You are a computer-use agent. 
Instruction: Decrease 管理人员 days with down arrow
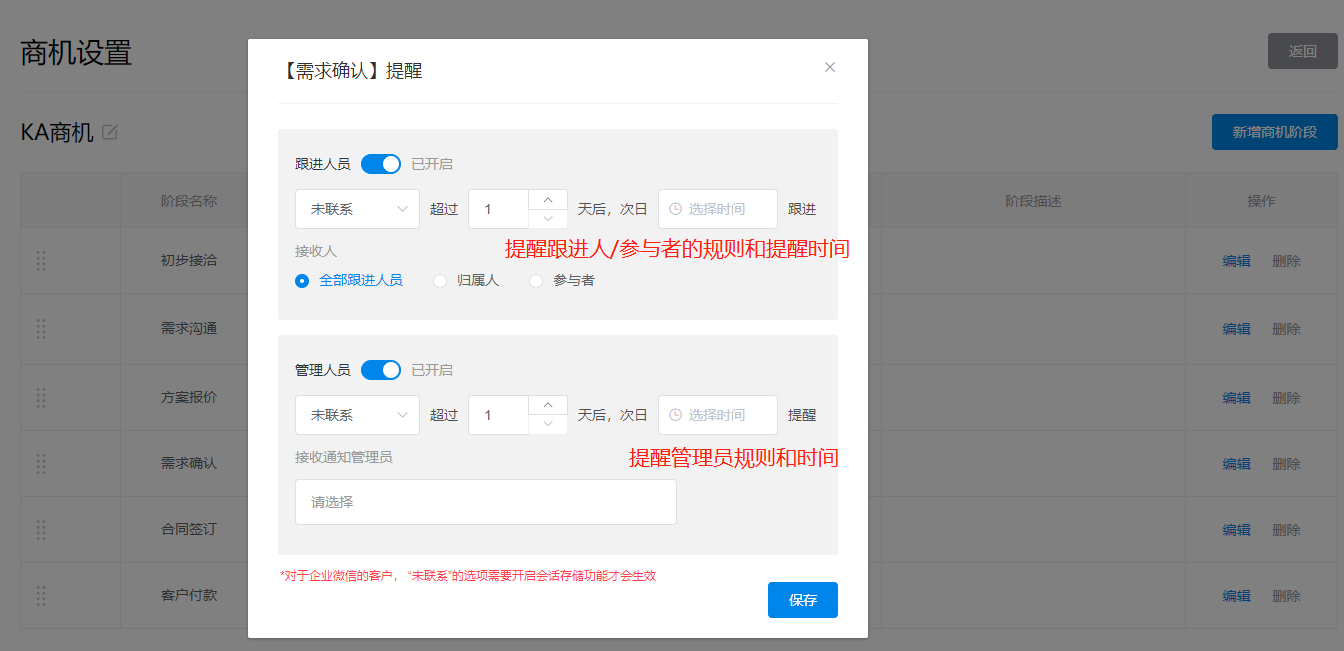(x=547, y=424)
